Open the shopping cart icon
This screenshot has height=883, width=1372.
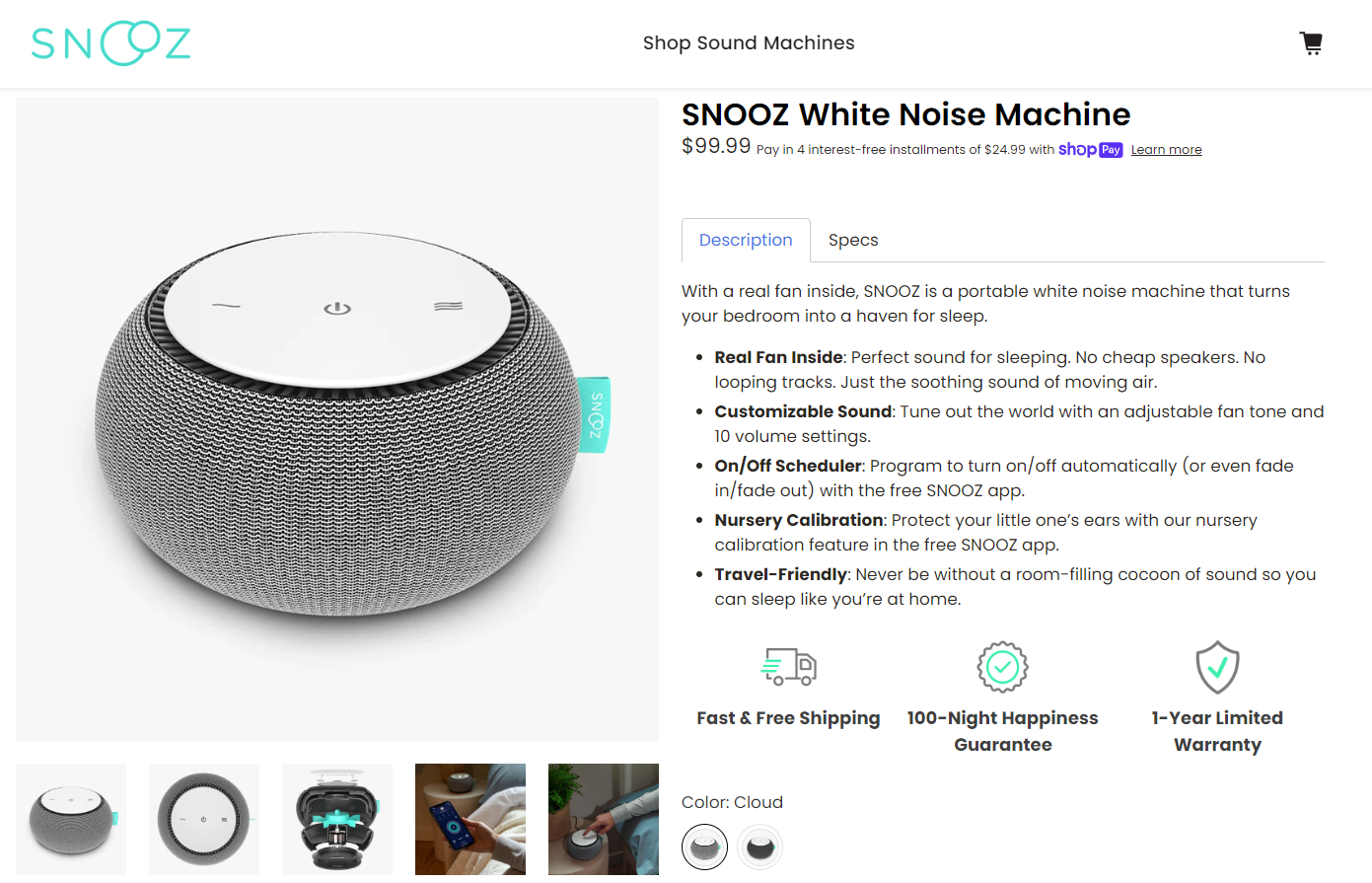pyautogui.click(x=1311, y=43)
